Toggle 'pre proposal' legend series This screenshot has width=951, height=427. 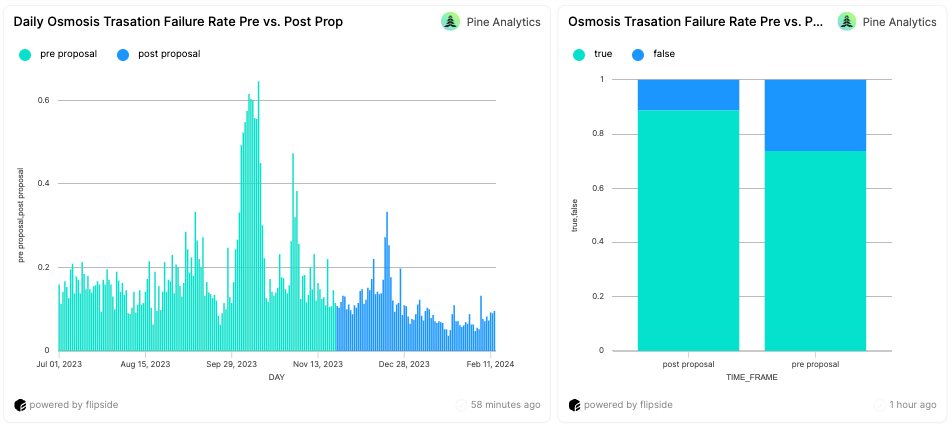pyautogui.click(x=68, y=54)
